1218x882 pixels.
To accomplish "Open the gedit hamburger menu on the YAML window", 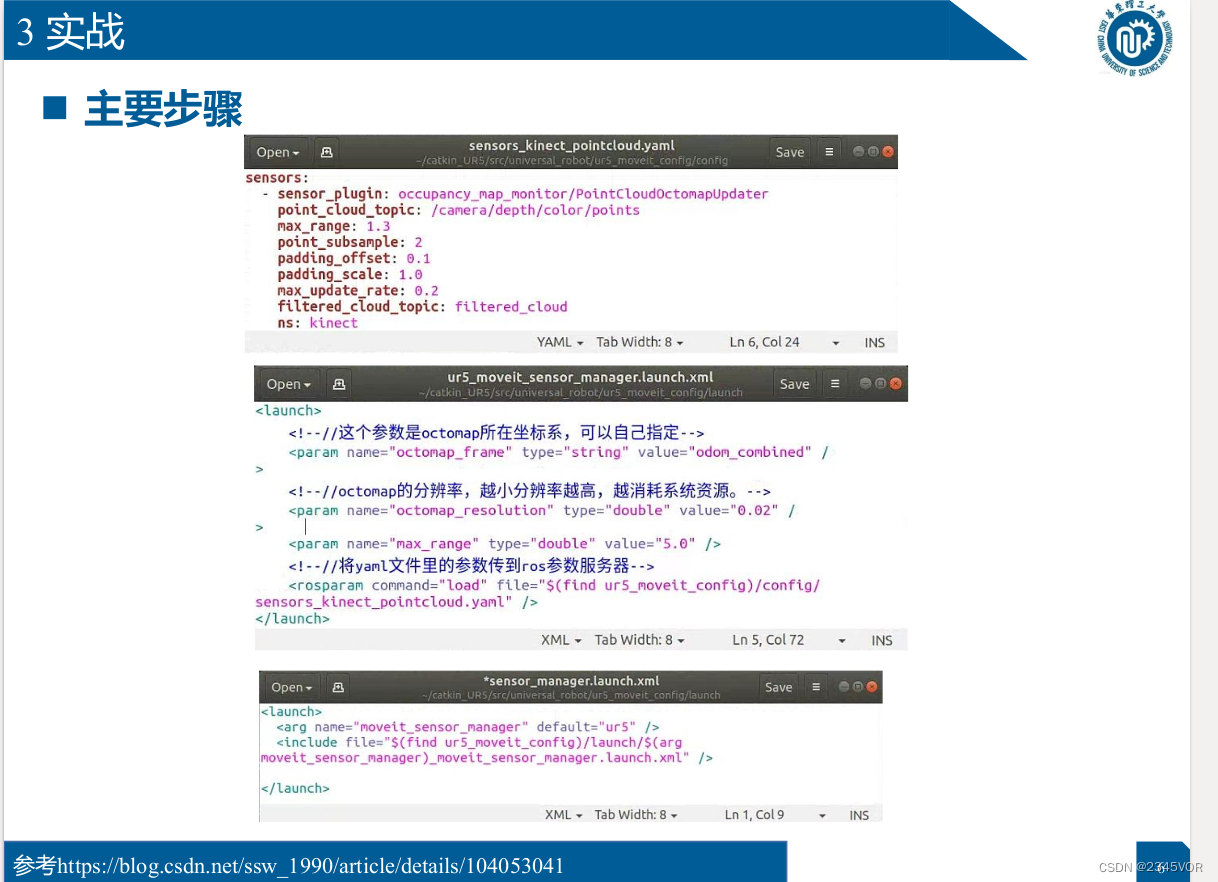I will pyautogui.click(x=828, y=151).
